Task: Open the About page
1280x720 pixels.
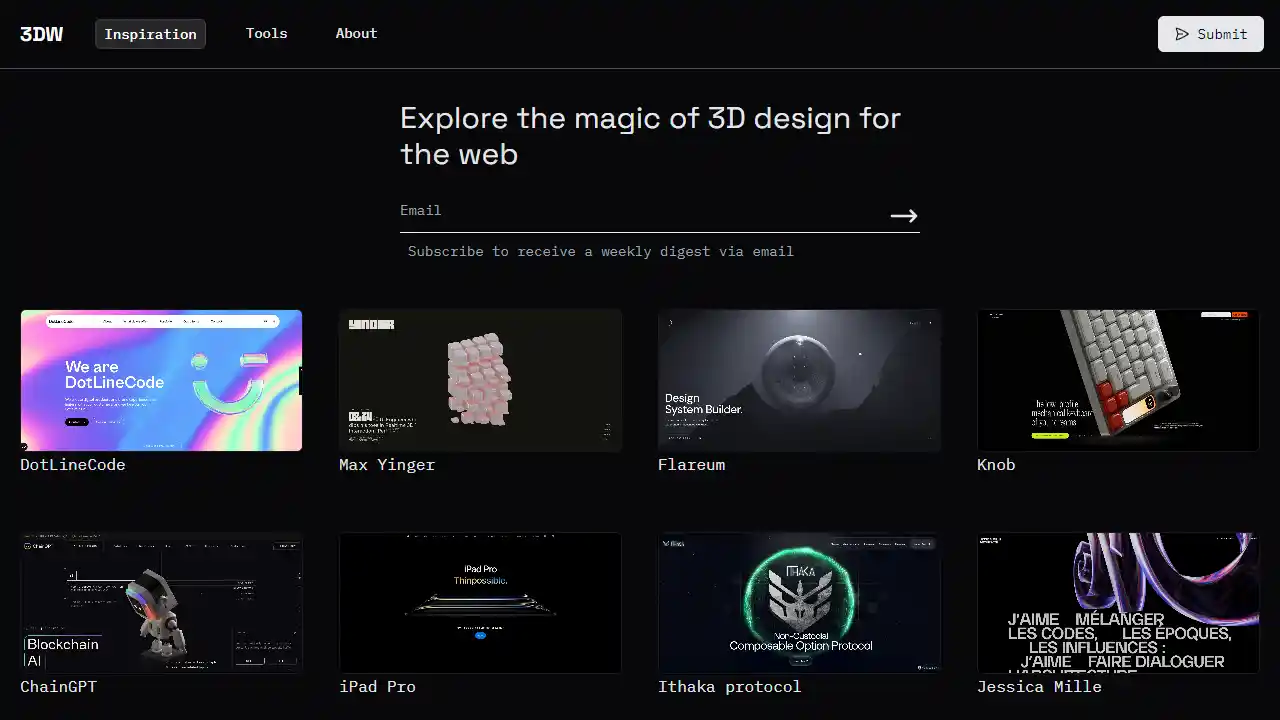Action: click(356, 33)
